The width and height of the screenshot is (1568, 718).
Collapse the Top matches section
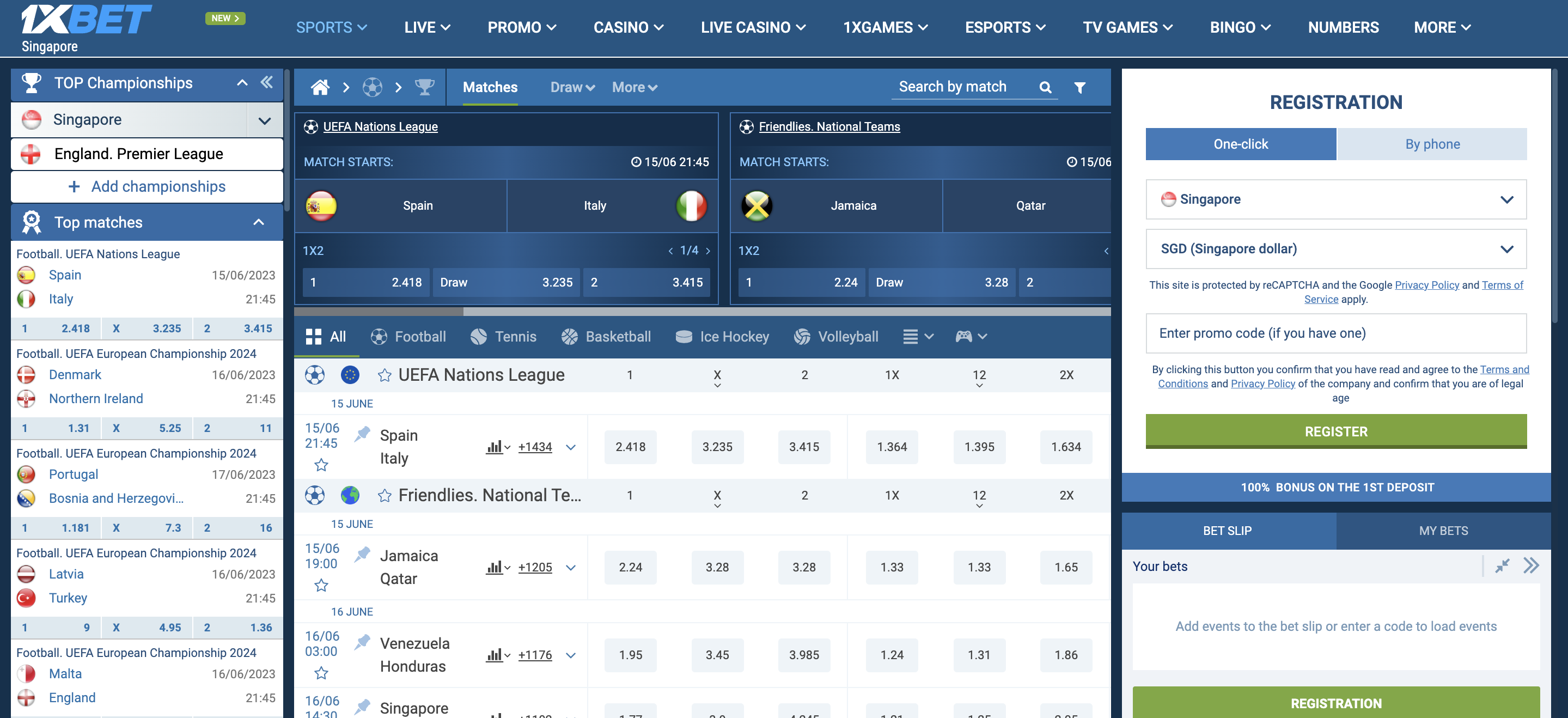[259, 222]
